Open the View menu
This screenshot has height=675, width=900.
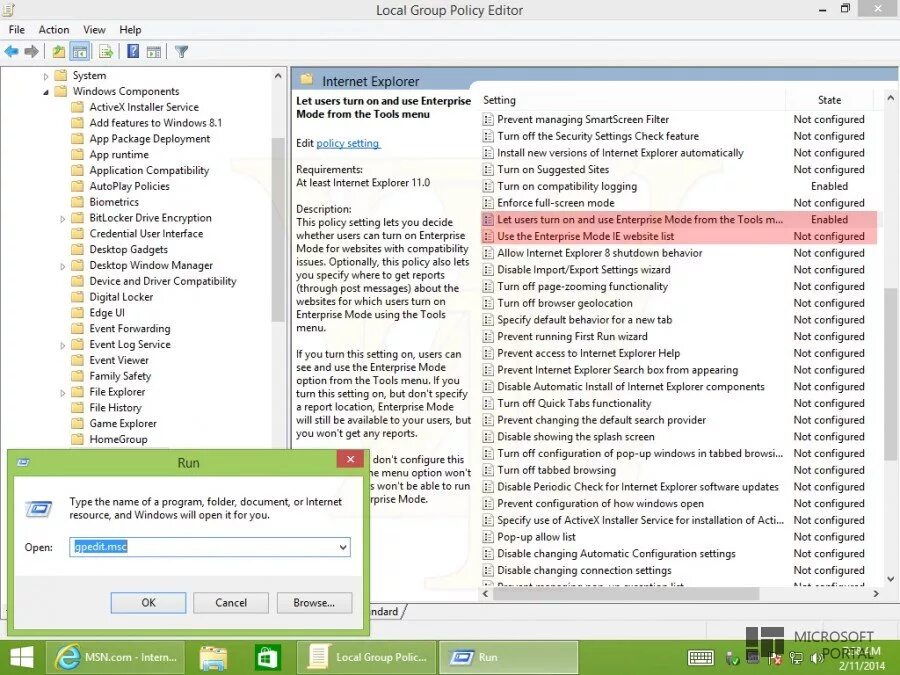pyautogui.click(x=94, y=30)
